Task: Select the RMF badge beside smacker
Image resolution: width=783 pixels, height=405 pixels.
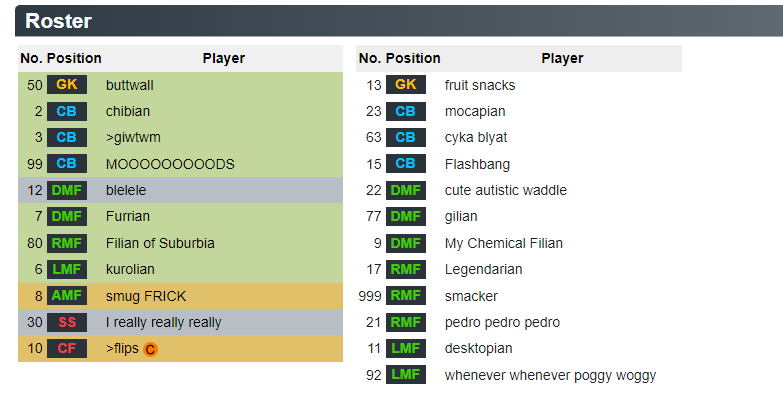Action: [x=405, y=296]
